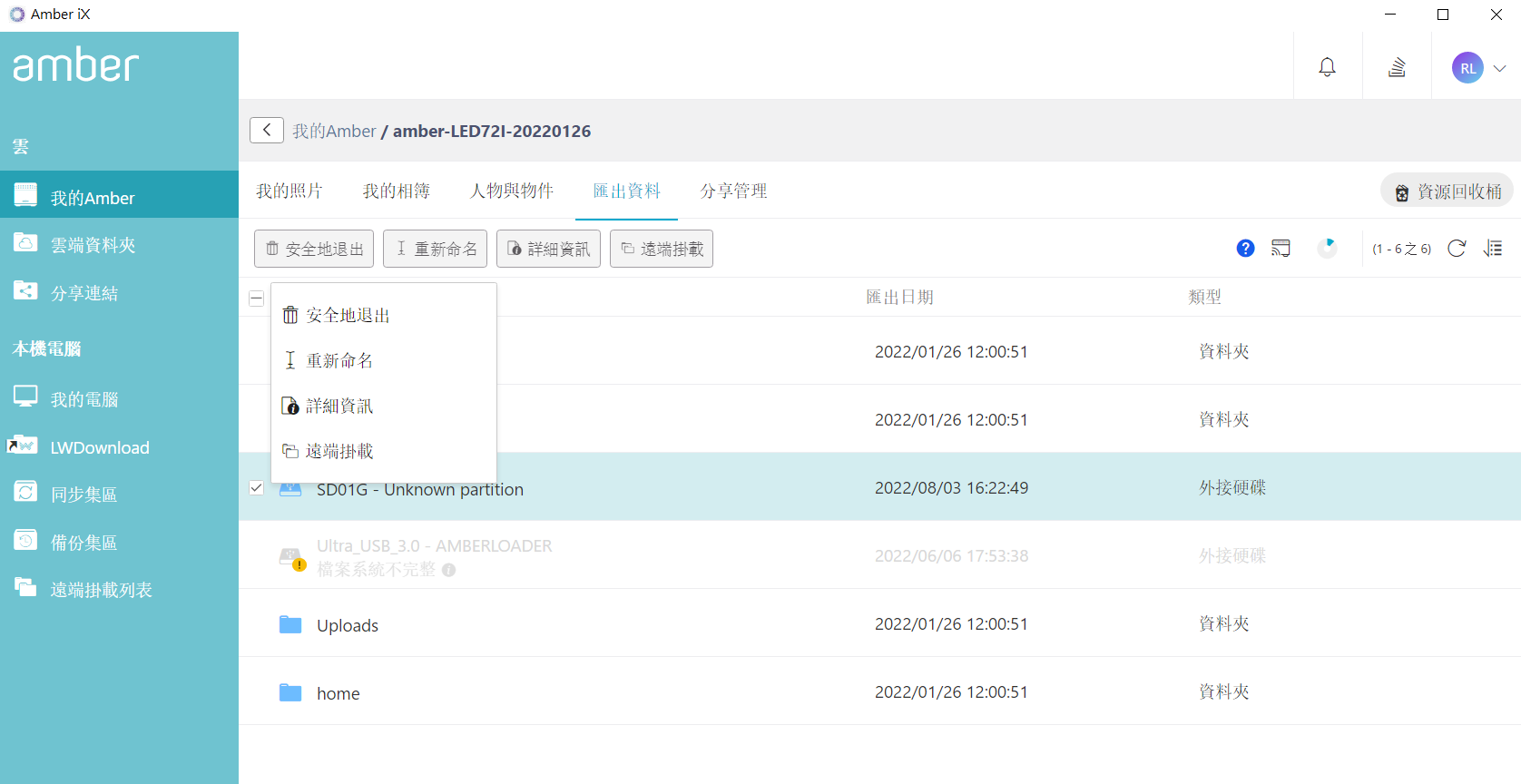
Task: Click the (1 - 6 之 6) item count
Action: (x=1401, y=249)
